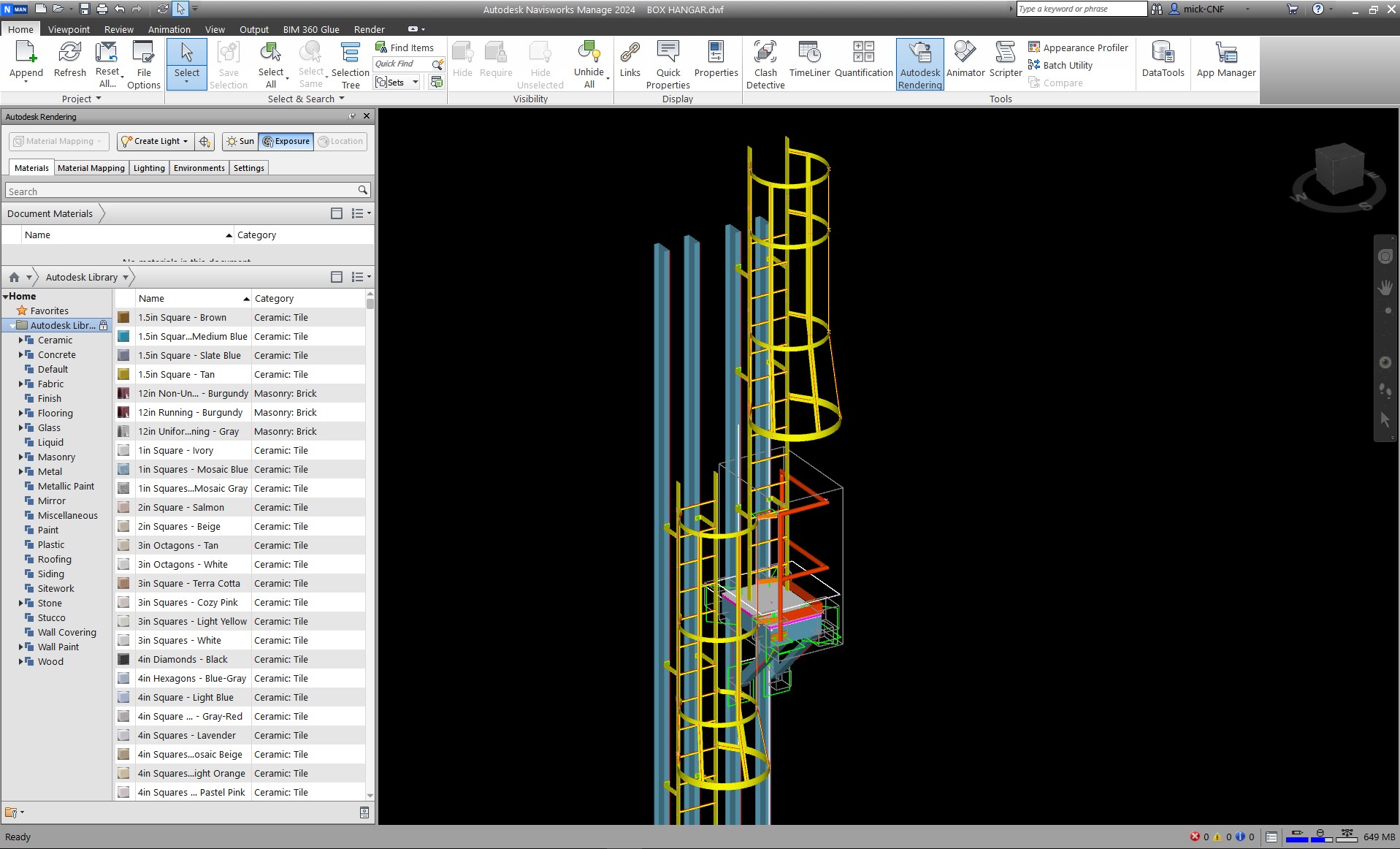Open Find Items window
1400x849 pixels.
click(405, 47)
